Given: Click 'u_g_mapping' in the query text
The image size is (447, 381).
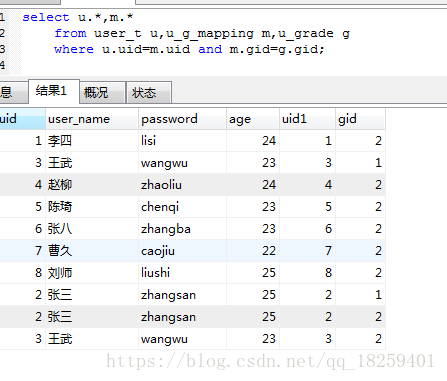Looking at the screenshot, I should [210, 33].
